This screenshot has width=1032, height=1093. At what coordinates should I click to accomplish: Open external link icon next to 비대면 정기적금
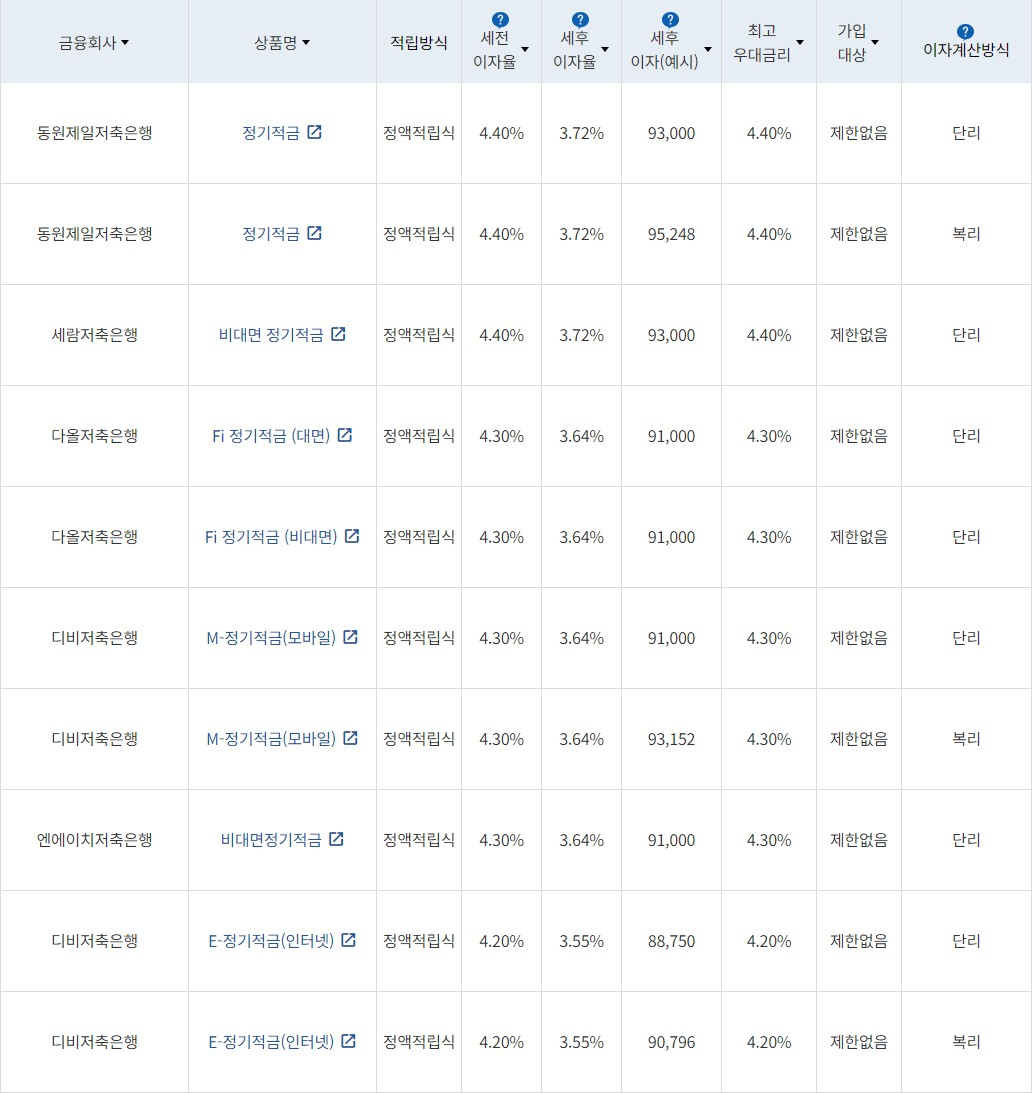pos(339,334)
